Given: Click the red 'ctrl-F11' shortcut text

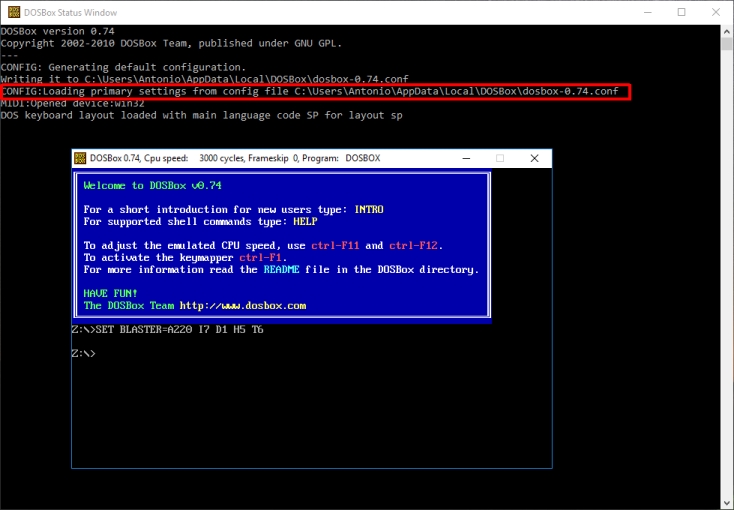Looking at the screenshot, I should point(335,245).
